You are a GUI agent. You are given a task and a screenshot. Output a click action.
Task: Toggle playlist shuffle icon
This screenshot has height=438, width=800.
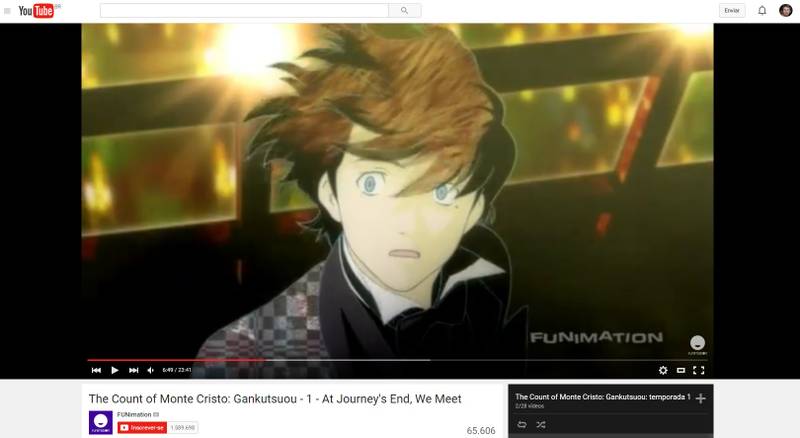(x=541, y=424)
